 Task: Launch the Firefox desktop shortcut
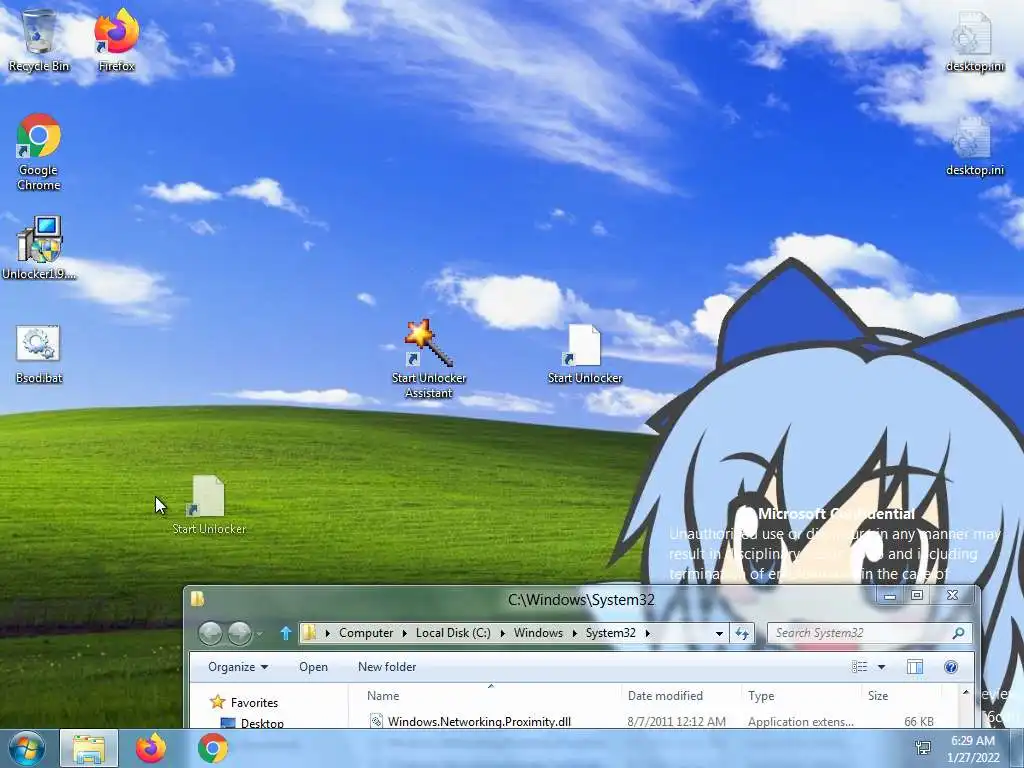pyautogui.click(x=116, y=40)
